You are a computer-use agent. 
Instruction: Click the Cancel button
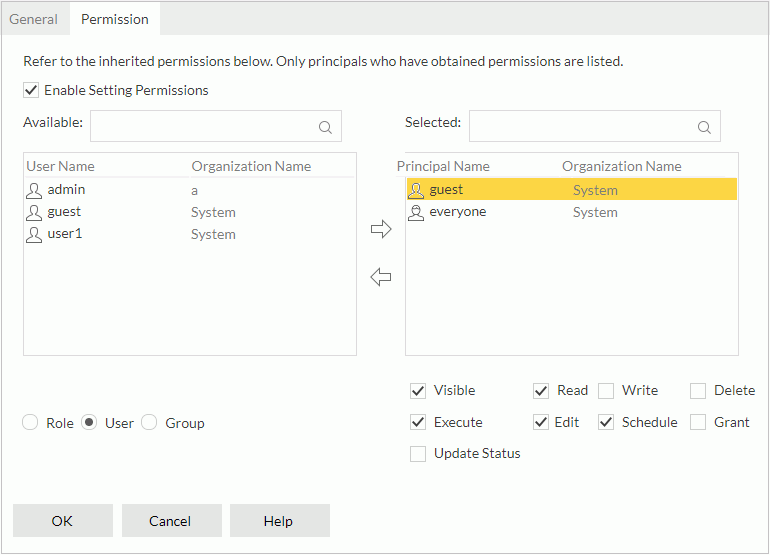click(171, 521)
